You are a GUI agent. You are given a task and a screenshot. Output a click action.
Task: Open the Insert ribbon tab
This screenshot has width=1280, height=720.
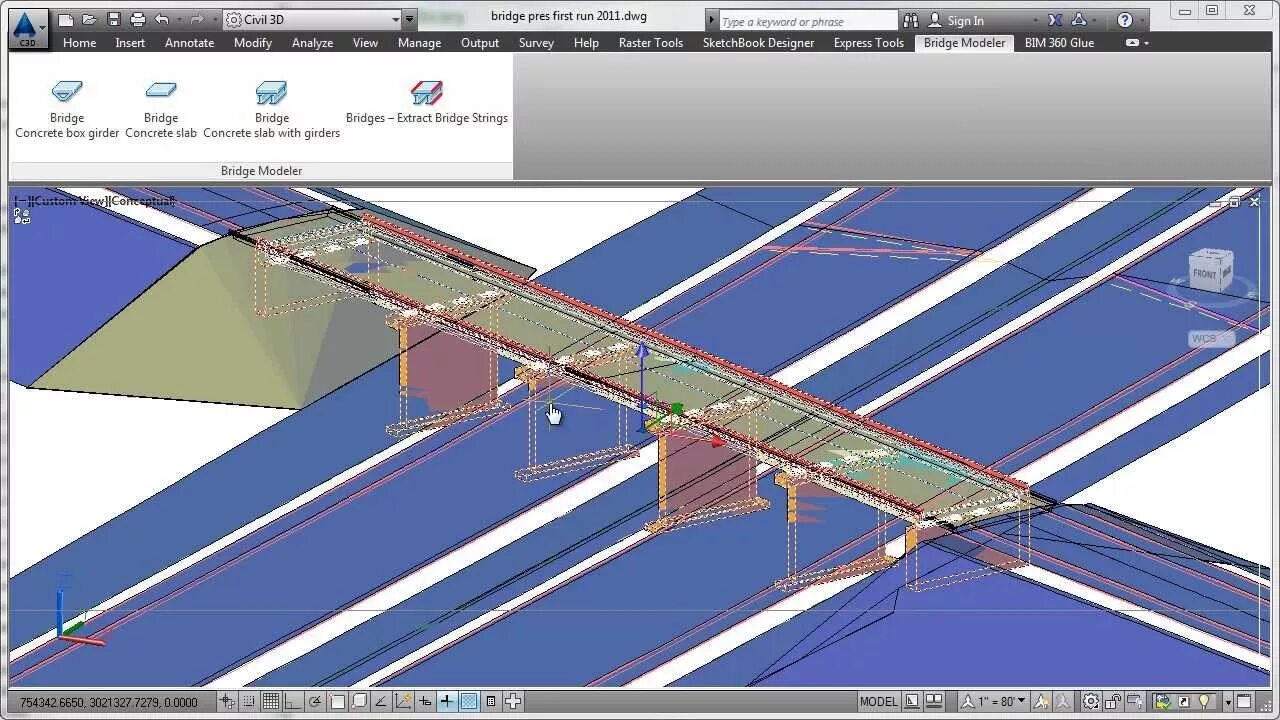point(130,43)
